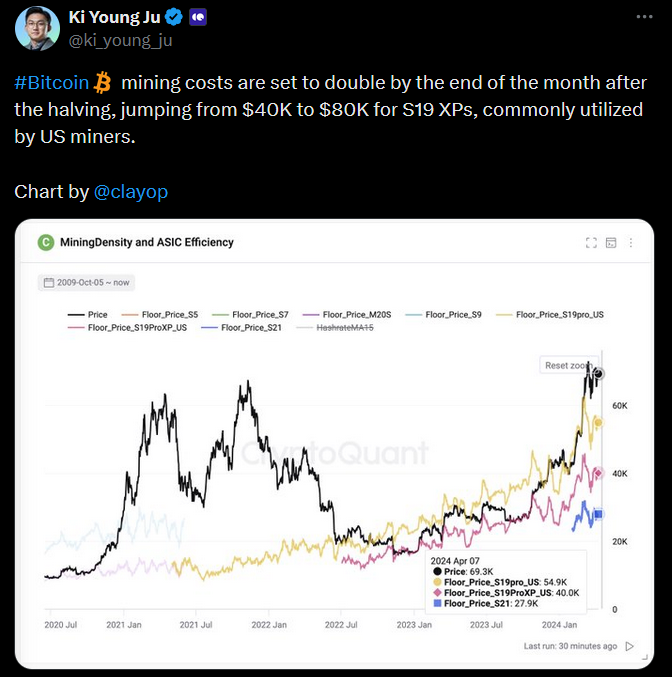Click the affiliate badge beside verified check
Viewport: 672px width, 677px height.
(x=198, y=17)
